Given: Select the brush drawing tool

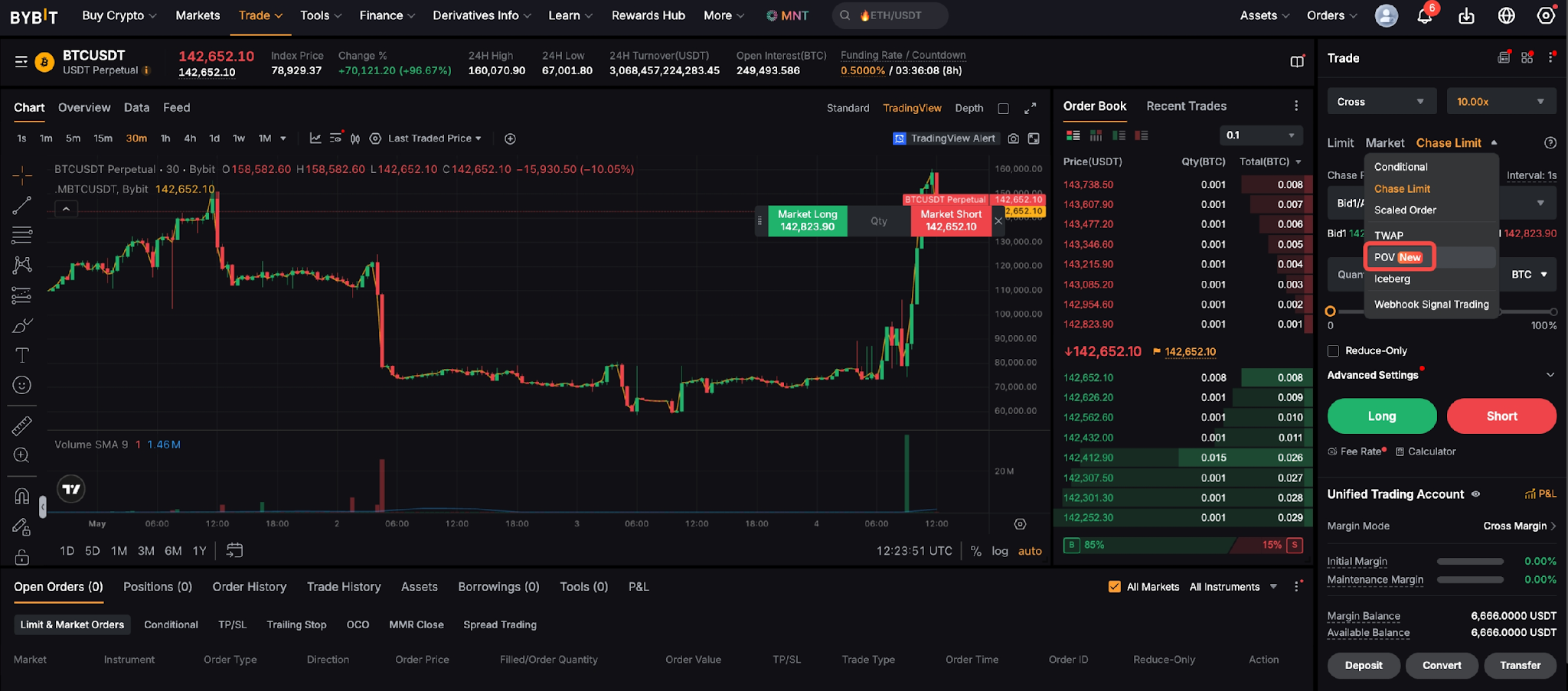Looking at the screenshot, I should tap(22, 325).
